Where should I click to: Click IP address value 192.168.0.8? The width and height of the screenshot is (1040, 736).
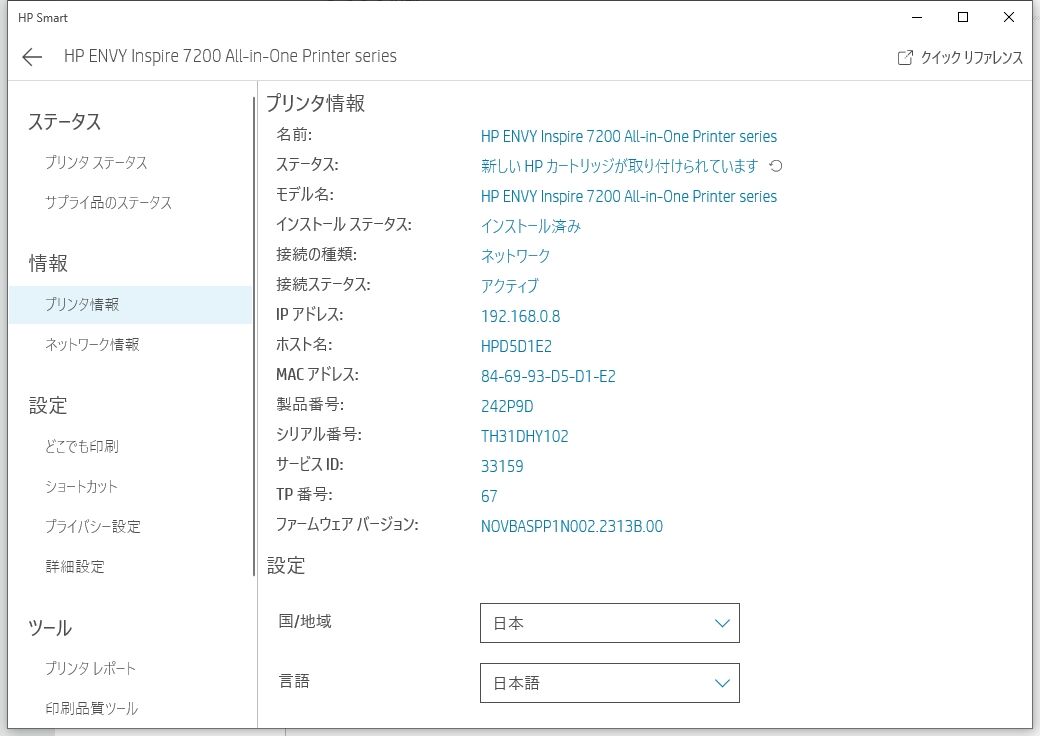(x=521, y=316)
